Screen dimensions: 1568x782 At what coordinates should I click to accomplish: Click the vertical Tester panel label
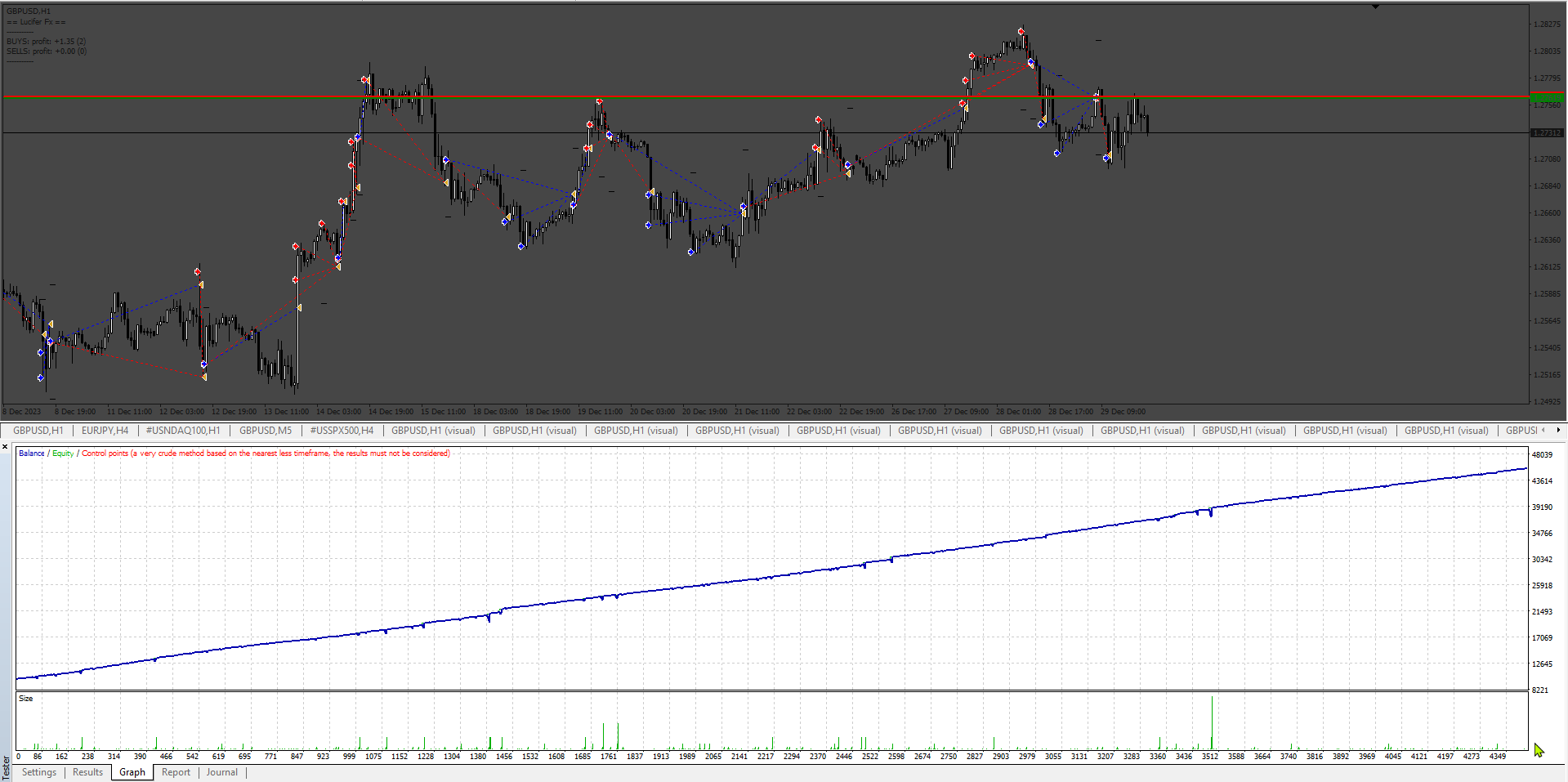6,767
